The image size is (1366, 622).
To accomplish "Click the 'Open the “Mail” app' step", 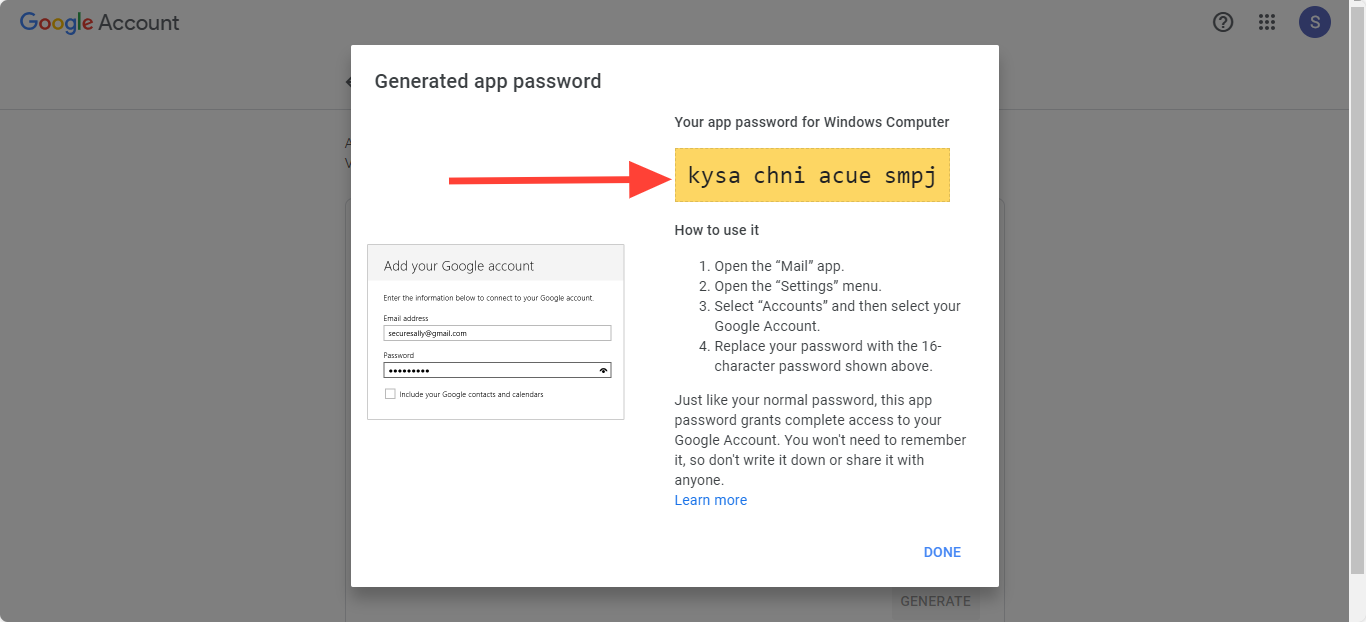I will point(779,266).
